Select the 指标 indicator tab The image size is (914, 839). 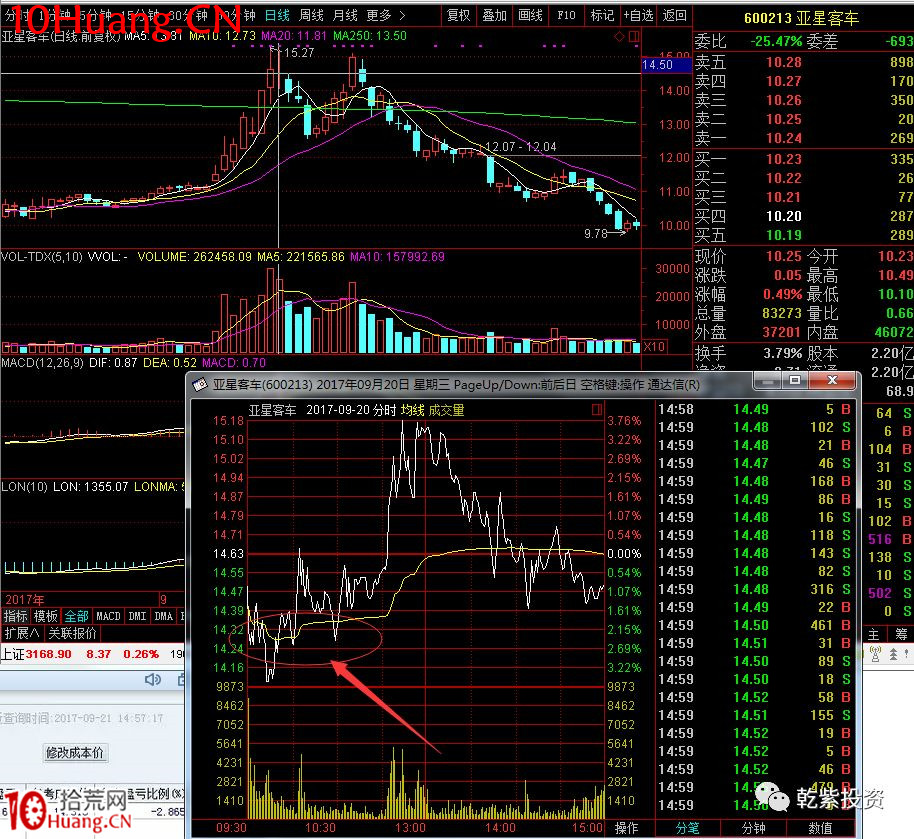[x=16, y=616]
